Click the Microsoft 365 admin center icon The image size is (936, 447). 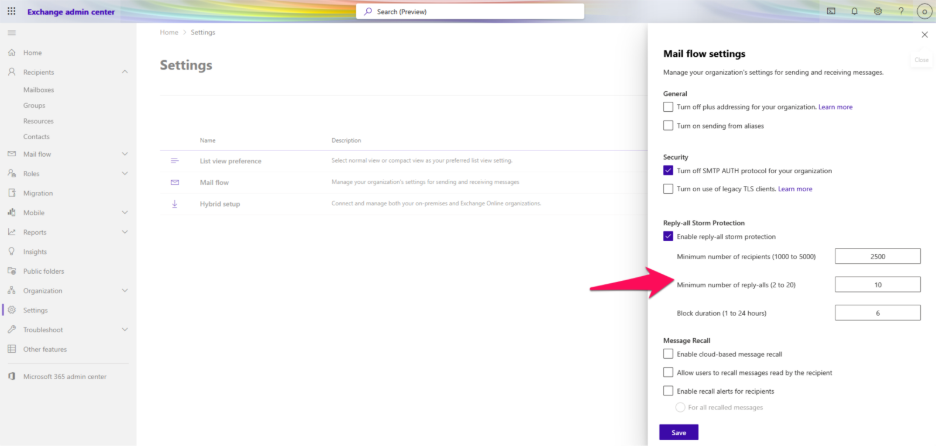tap(12, 376)
